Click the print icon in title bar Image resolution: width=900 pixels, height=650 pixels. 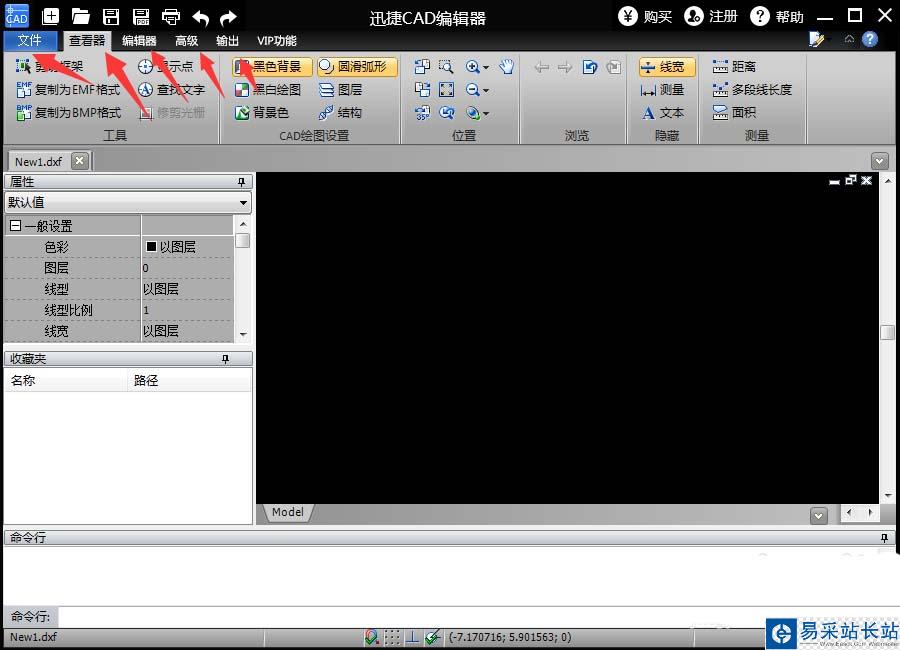171,17
